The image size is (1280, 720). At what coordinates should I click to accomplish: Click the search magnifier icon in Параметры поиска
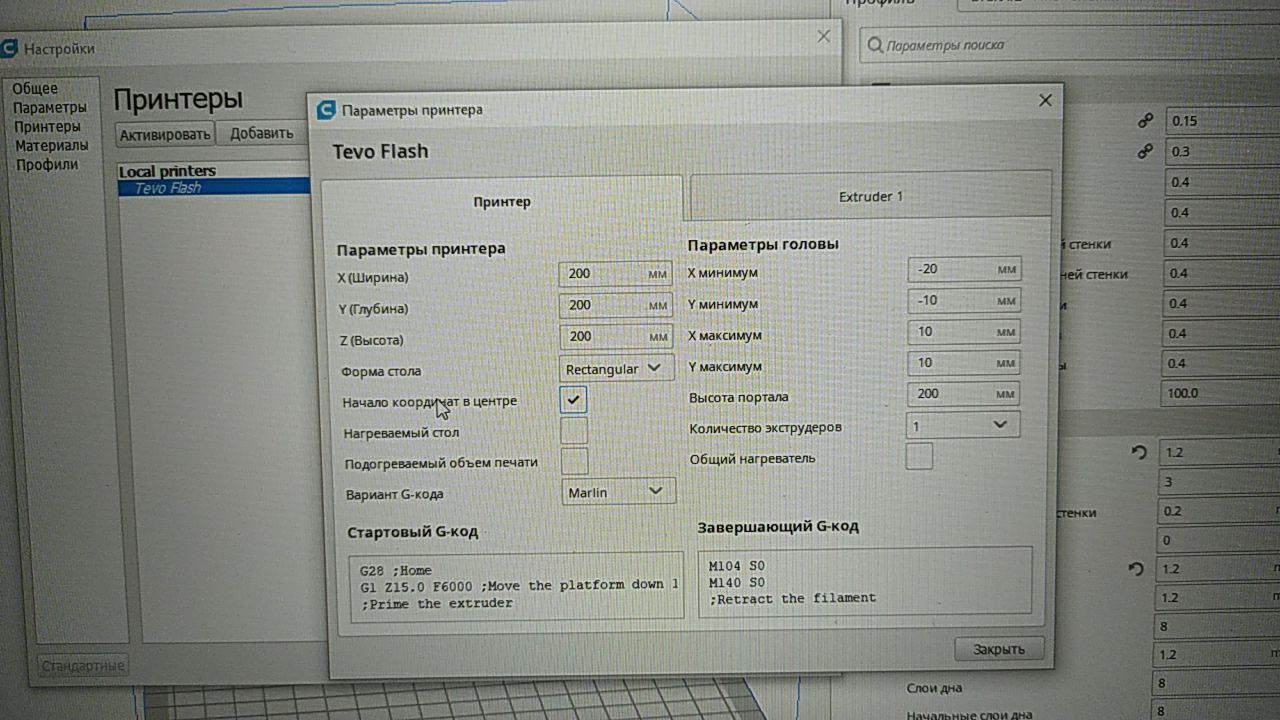[x=875, y=45]
